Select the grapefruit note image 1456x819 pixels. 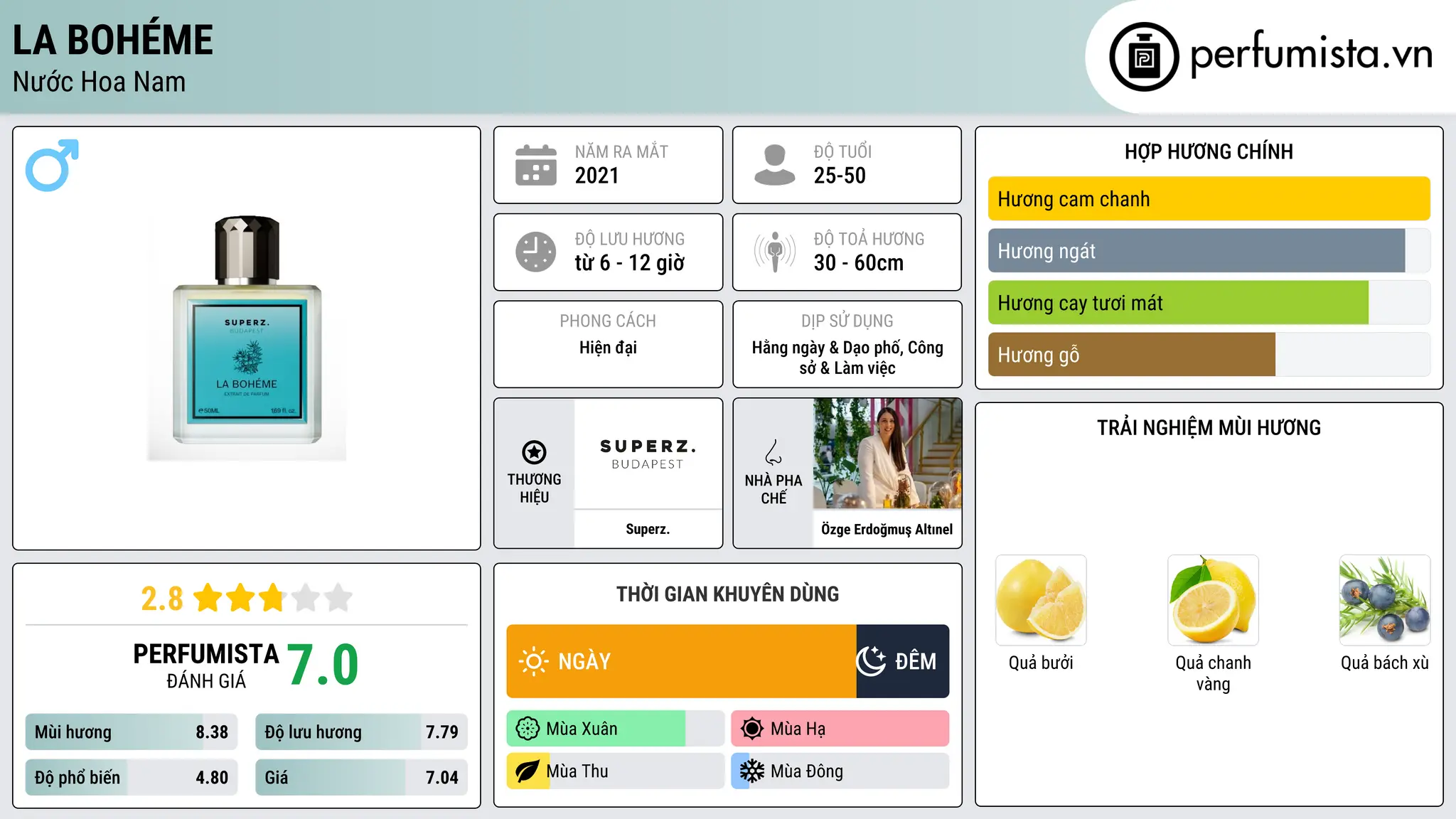tap(1041, 600)
